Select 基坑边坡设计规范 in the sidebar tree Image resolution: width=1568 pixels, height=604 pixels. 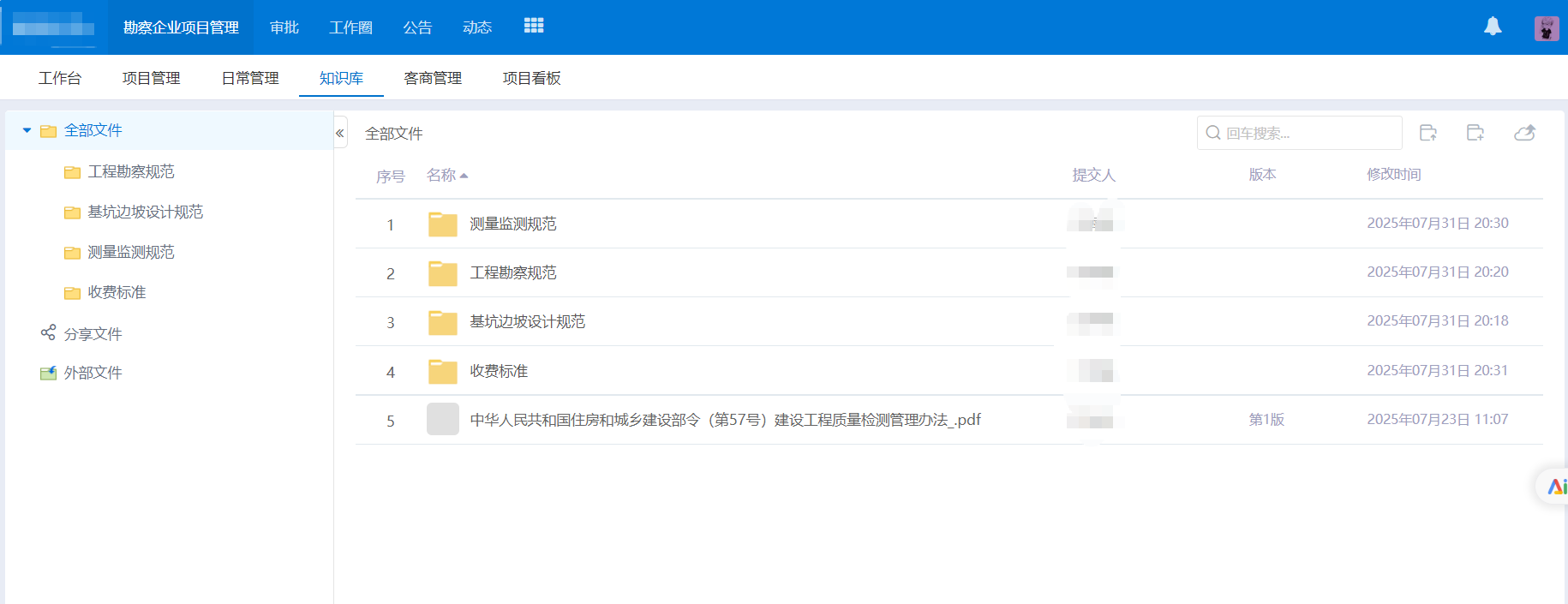pos(145,212)
